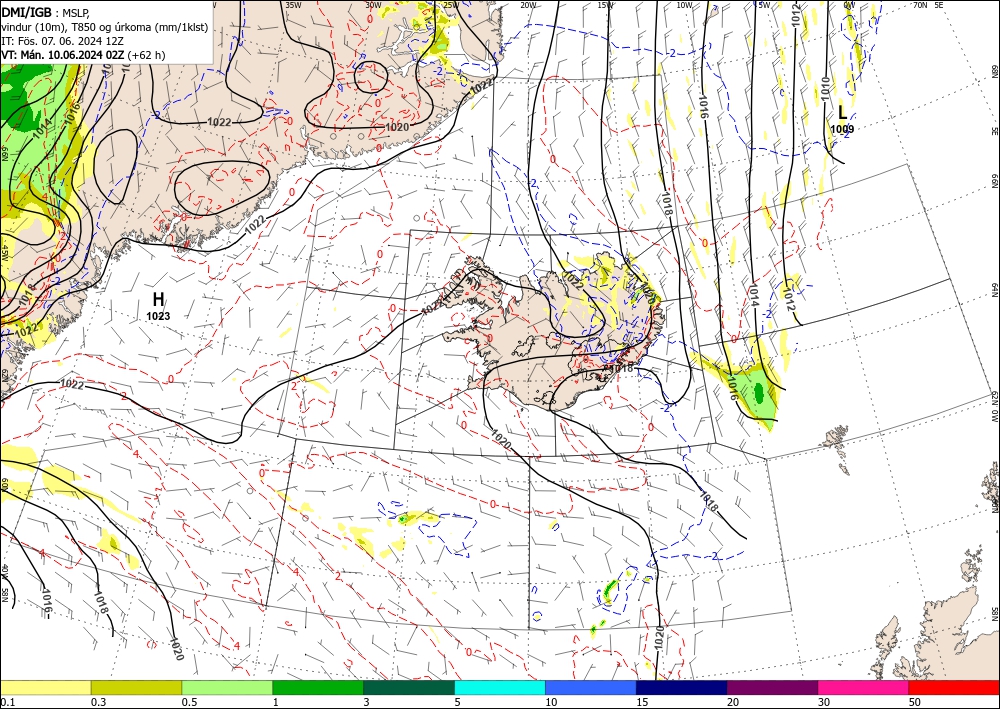Click the pink 30–50 legend swatch
The height and width of the screenshot is (709, 1000).
[864, 687]
